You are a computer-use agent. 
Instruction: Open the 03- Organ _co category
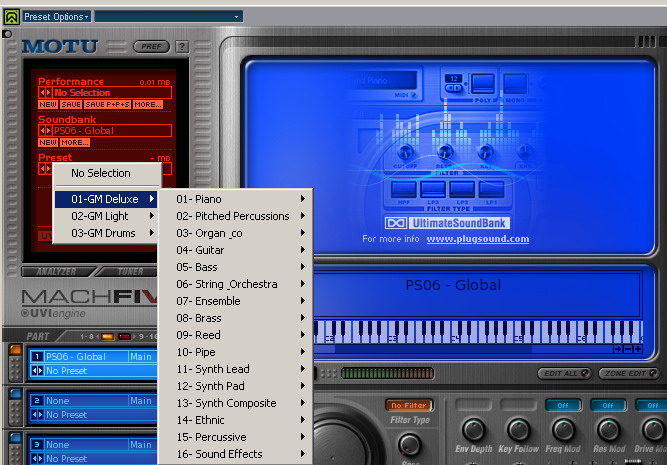coord(235,233)
